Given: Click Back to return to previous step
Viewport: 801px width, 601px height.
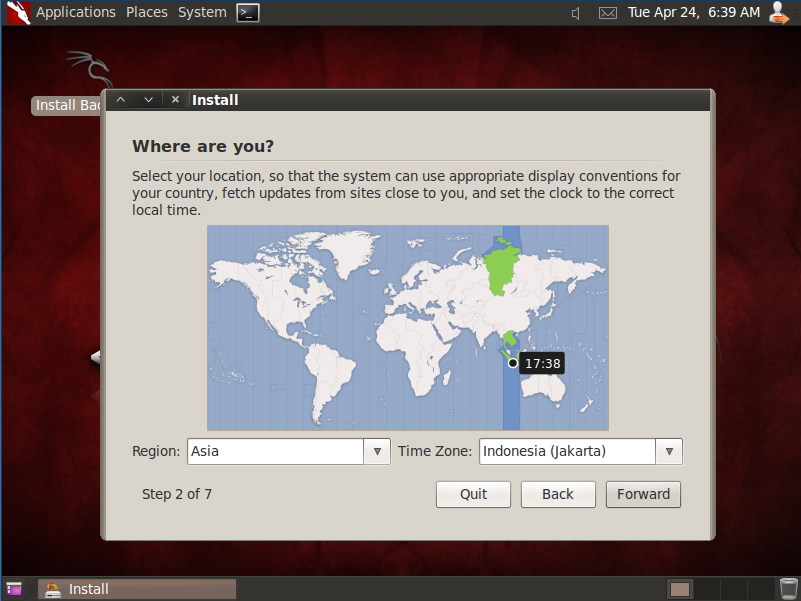Looking at the screenshot, I should pos(557,494).
